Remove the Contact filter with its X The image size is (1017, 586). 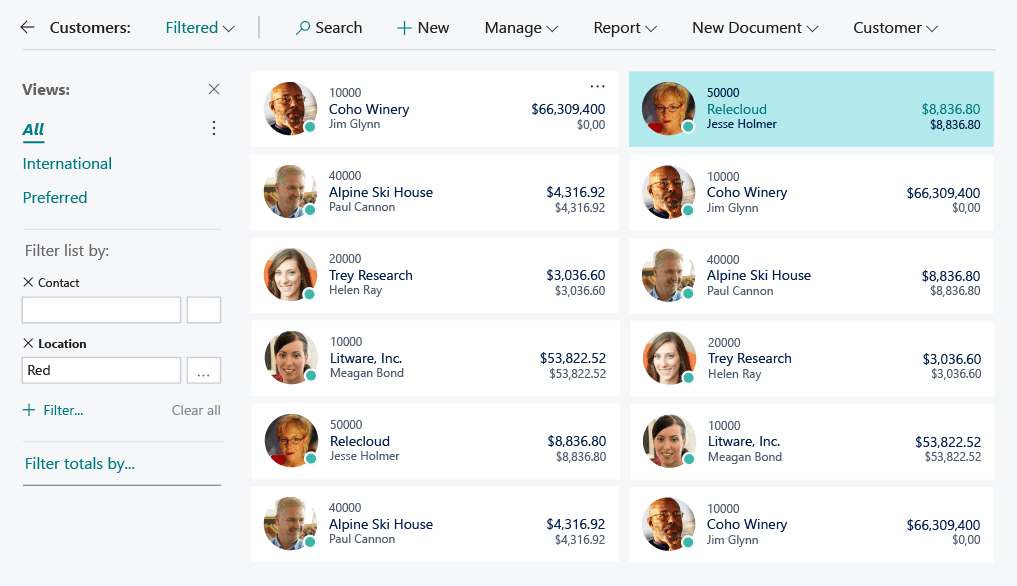(25, 282)
